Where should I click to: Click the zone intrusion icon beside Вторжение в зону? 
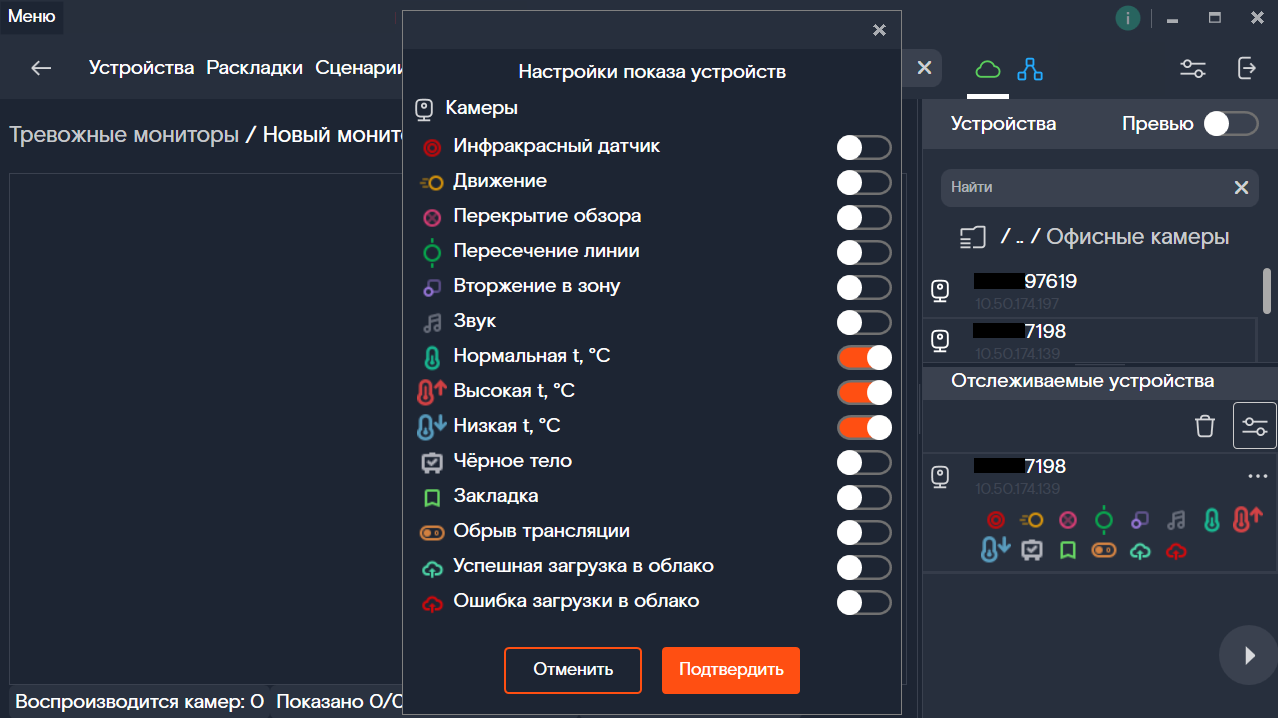pos(432,288)
